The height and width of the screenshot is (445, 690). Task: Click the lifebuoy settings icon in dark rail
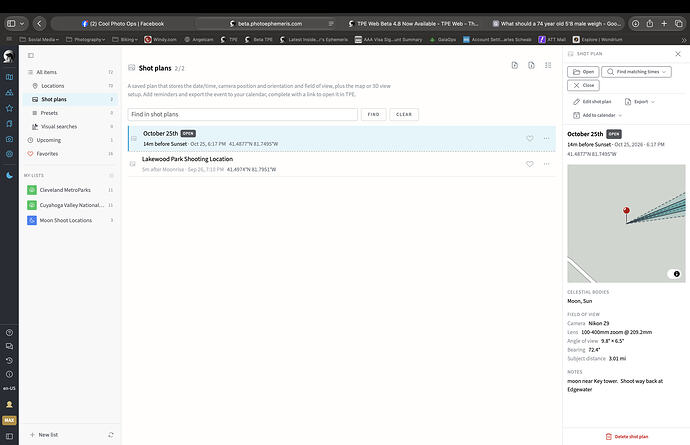click(x=9, y=154)
